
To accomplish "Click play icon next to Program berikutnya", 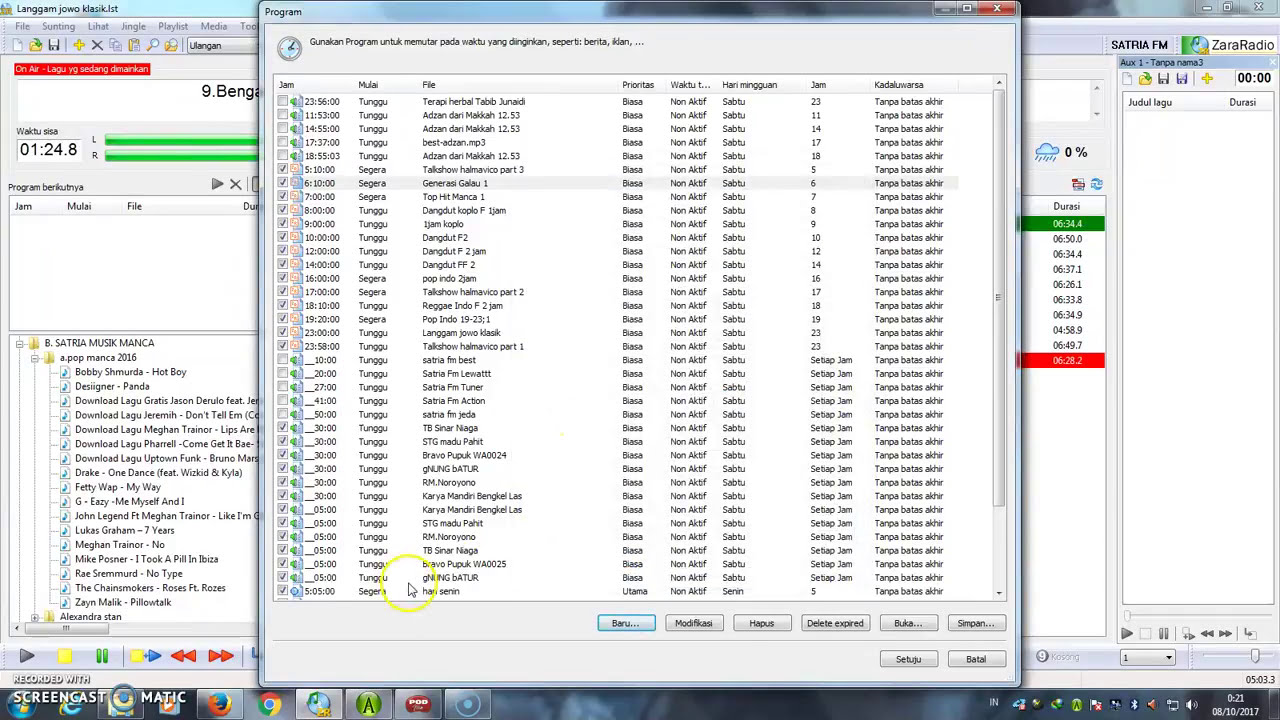I will point(217,184).
